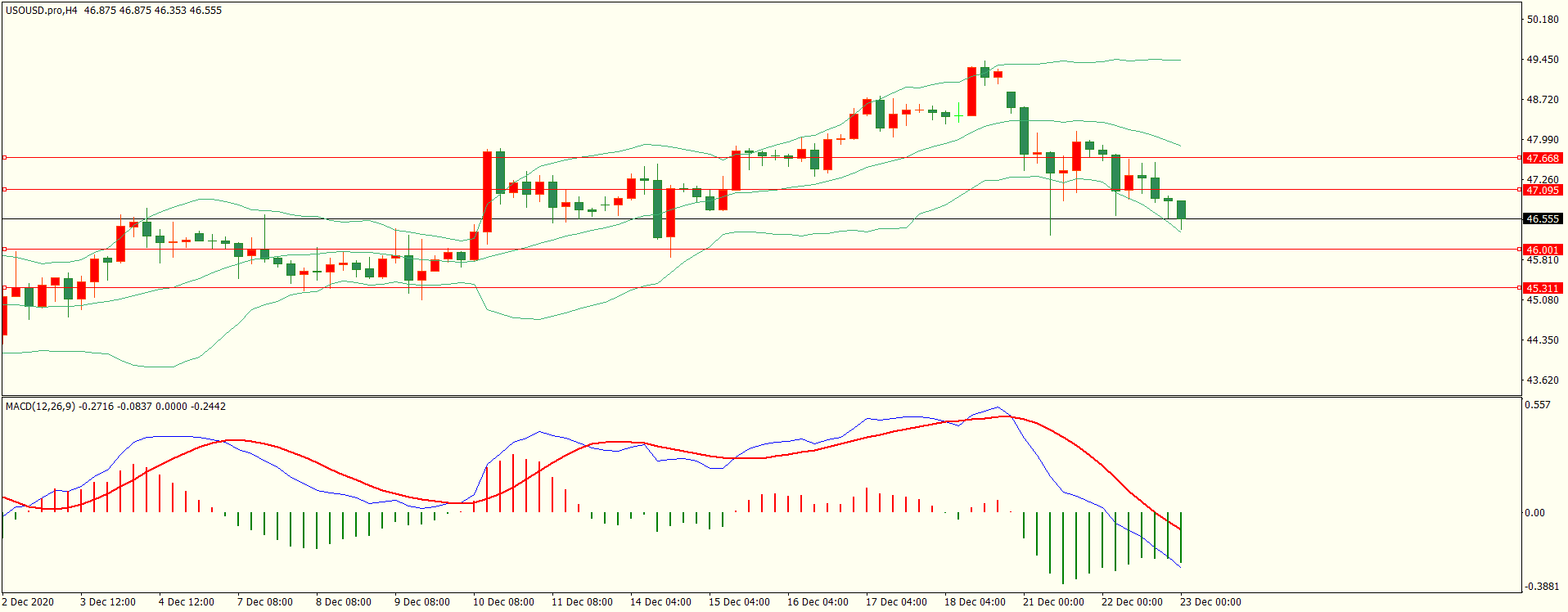Click the 49.450 price scale label
Screen dimensions: 1568x612
point(1543,60)
